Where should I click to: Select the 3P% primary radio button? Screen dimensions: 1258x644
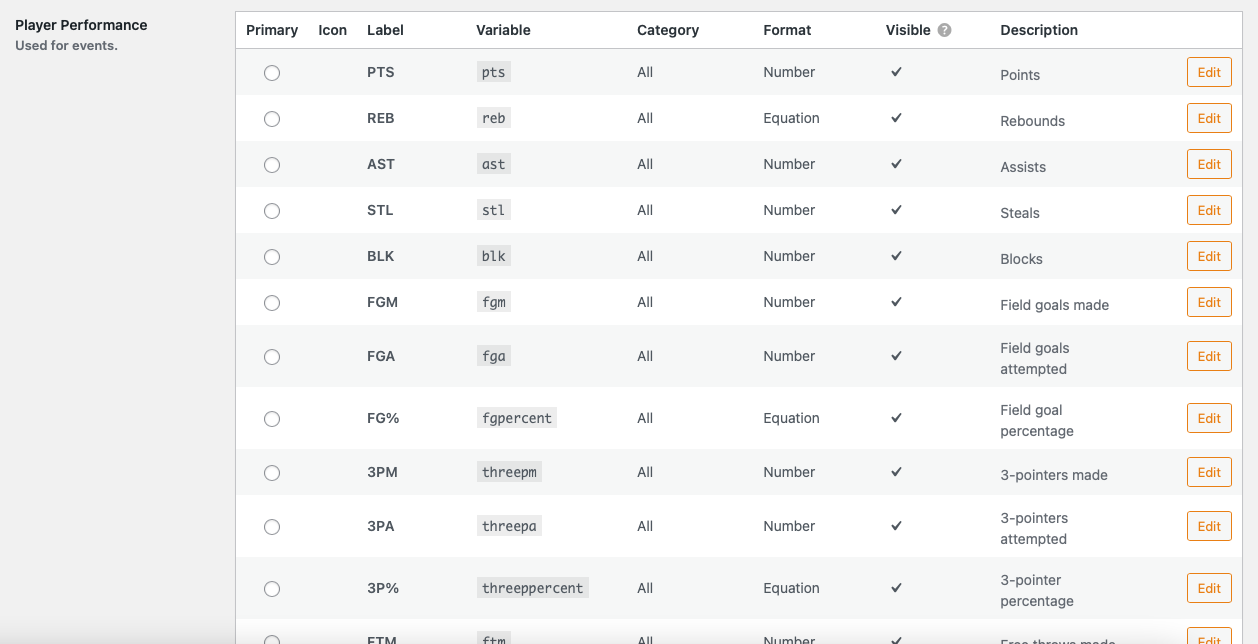(272, 589)
